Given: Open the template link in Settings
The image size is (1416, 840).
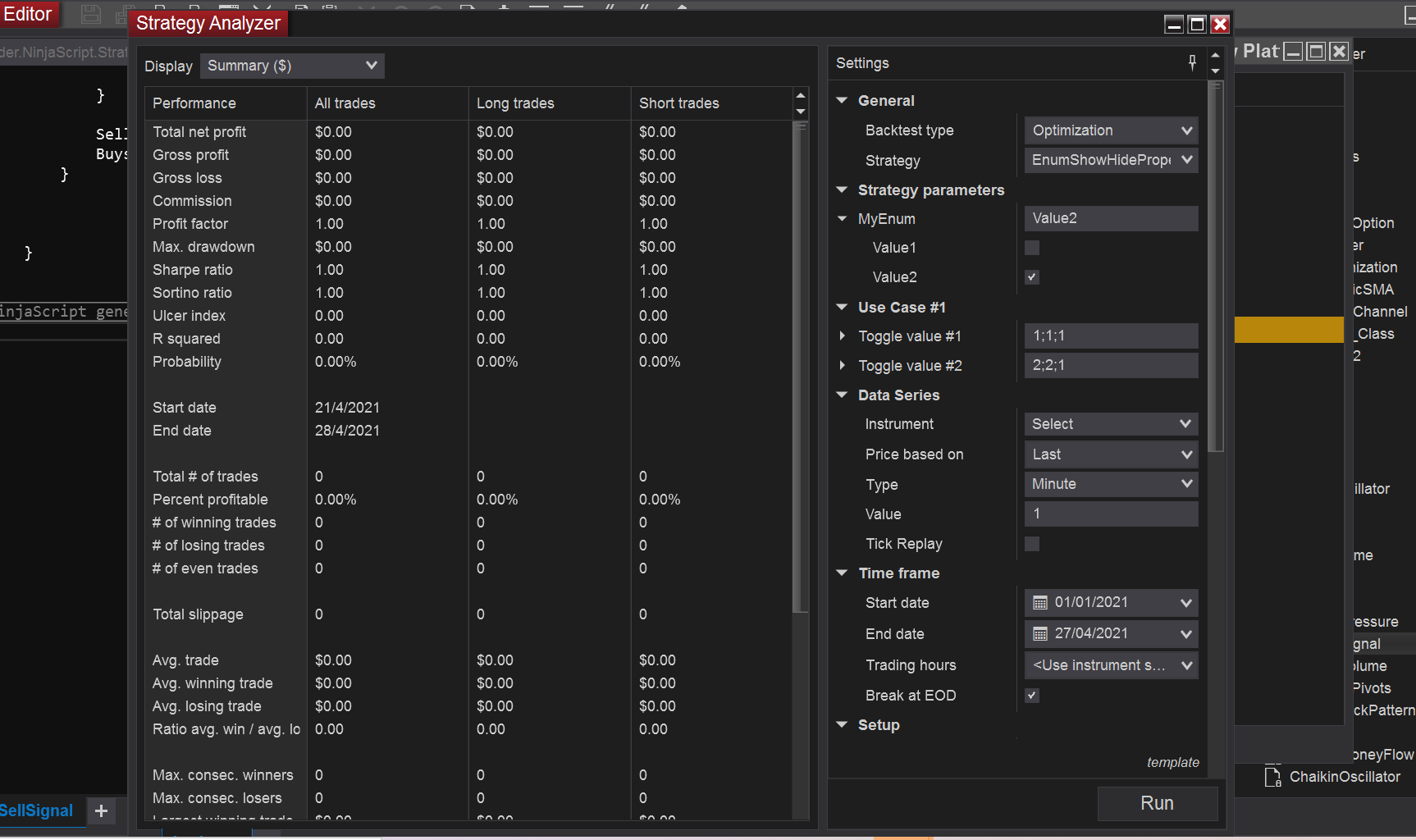Looking at the screenshot, I should [1173, 763].
